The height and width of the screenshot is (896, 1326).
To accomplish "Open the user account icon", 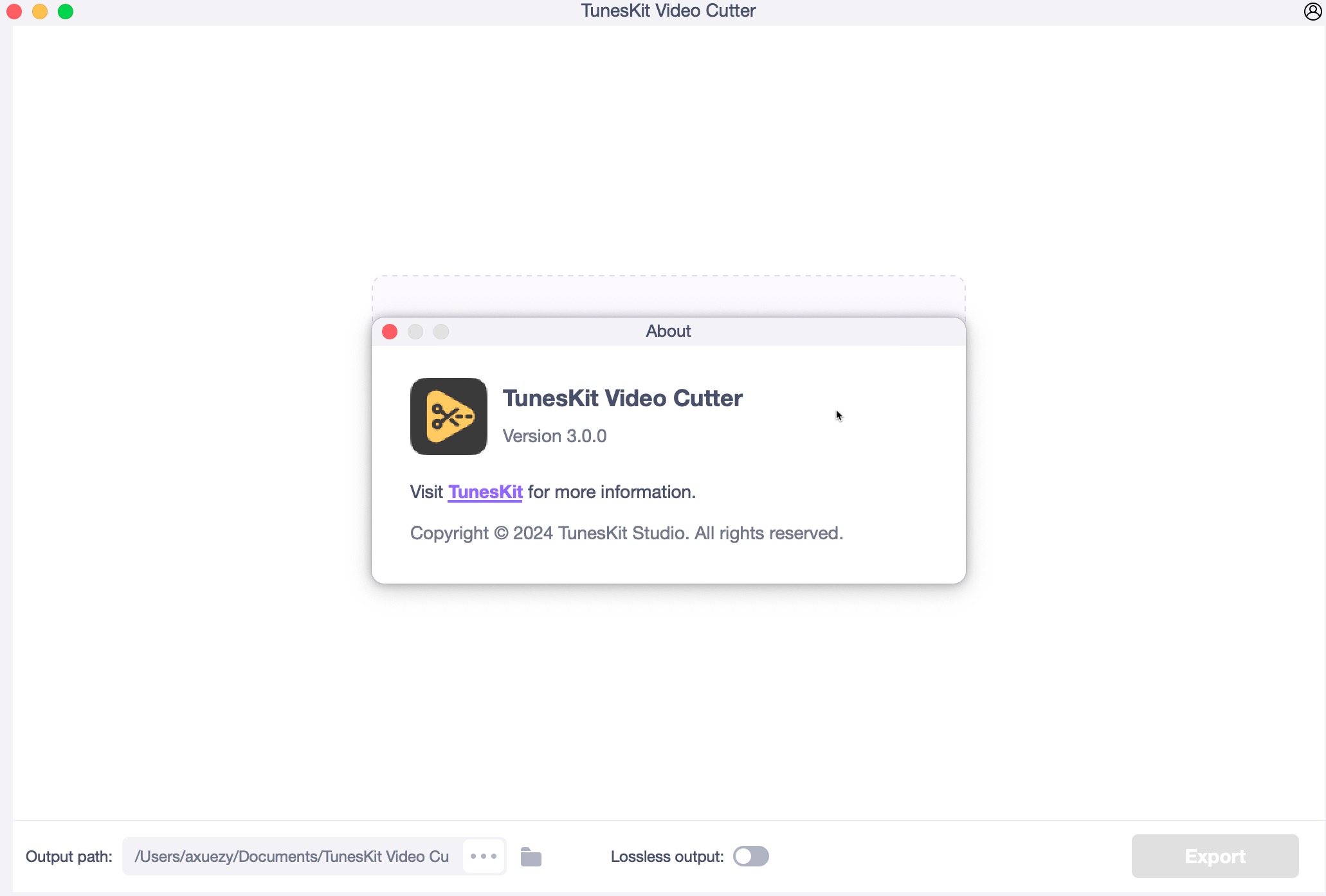I will point(1312,12).
